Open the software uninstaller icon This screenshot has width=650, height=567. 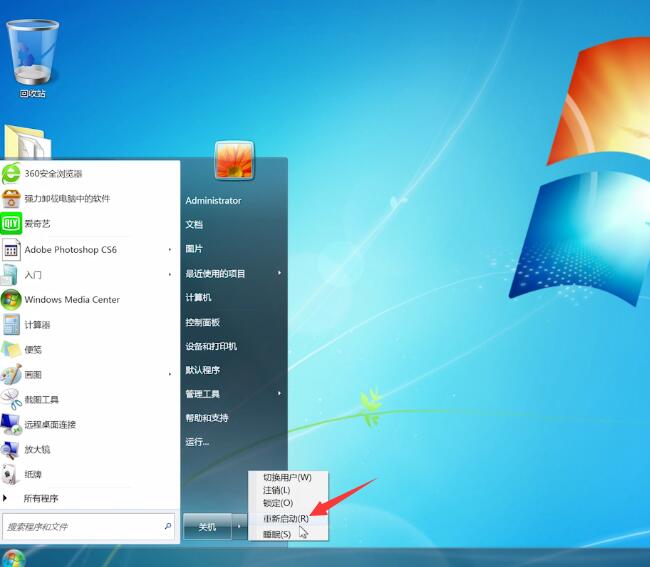11,199
